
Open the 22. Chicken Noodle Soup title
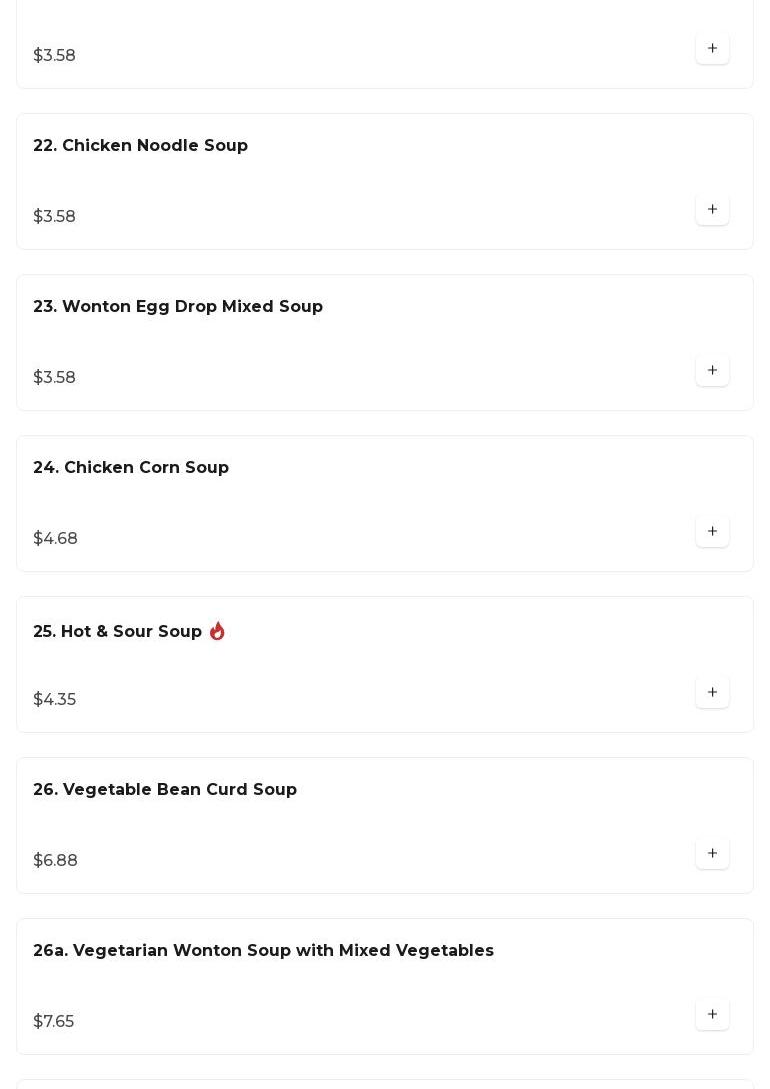[140, 145]
